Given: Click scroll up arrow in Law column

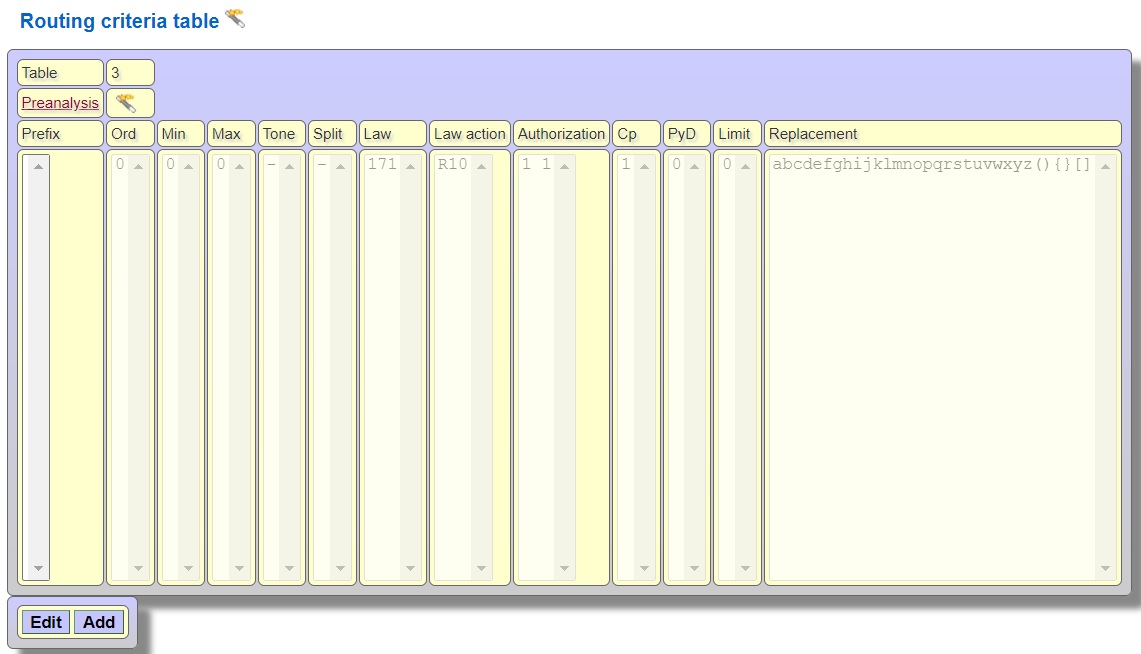Looking at the screenshot, I should click(410, 166).
